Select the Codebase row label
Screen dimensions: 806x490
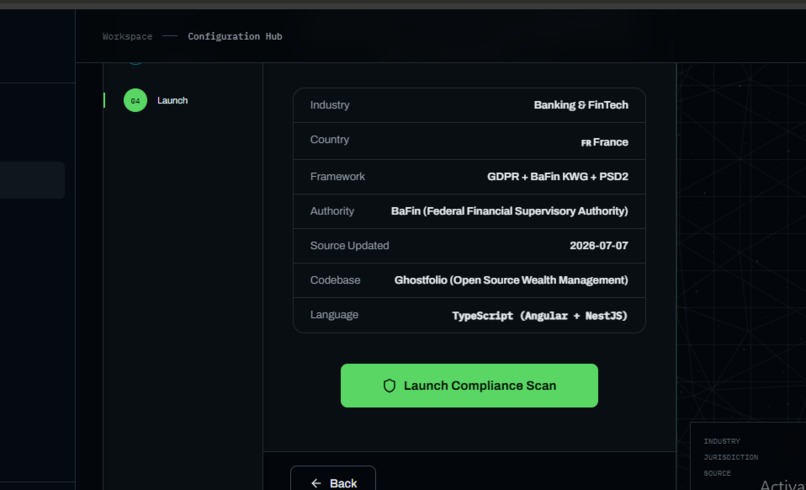coord(335,280)
